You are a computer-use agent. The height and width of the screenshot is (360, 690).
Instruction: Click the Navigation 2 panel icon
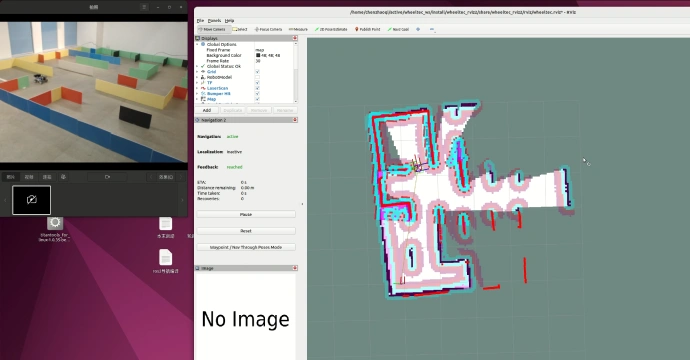tap(198, 120)
